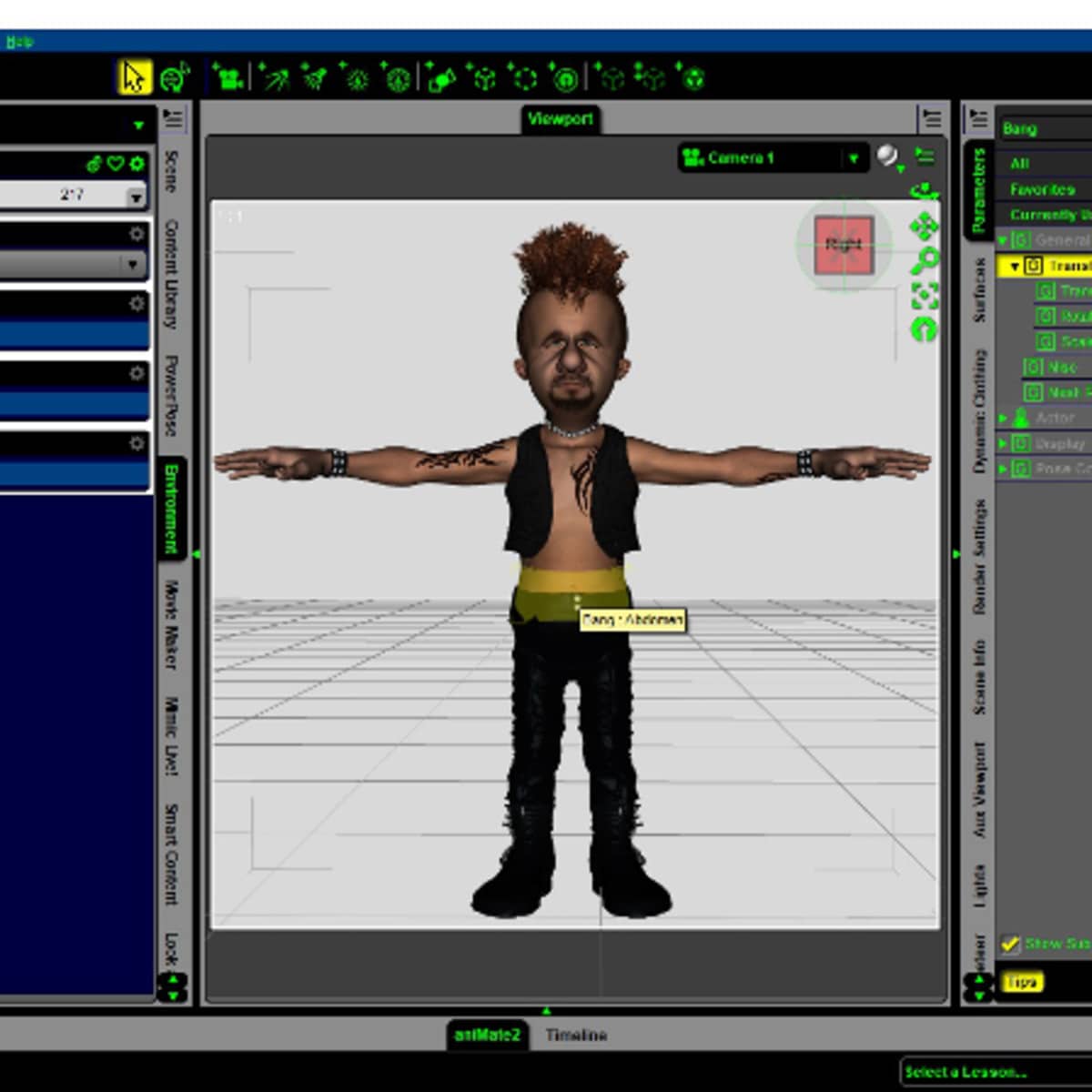
Task: Click the yellow Tips button
Action: tap(1021, 982)
